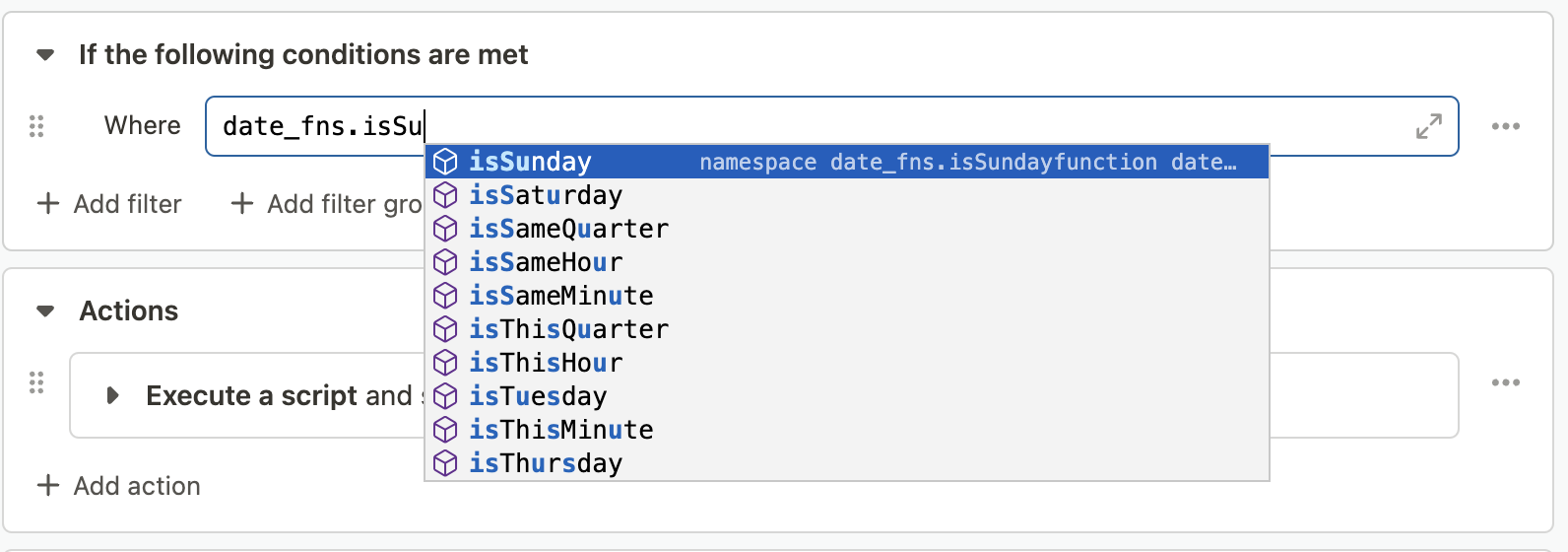The height and width of the screenshot is (552, 1568).
Task: Click the plus icon for Add action
Action: [x=47, y=486]
